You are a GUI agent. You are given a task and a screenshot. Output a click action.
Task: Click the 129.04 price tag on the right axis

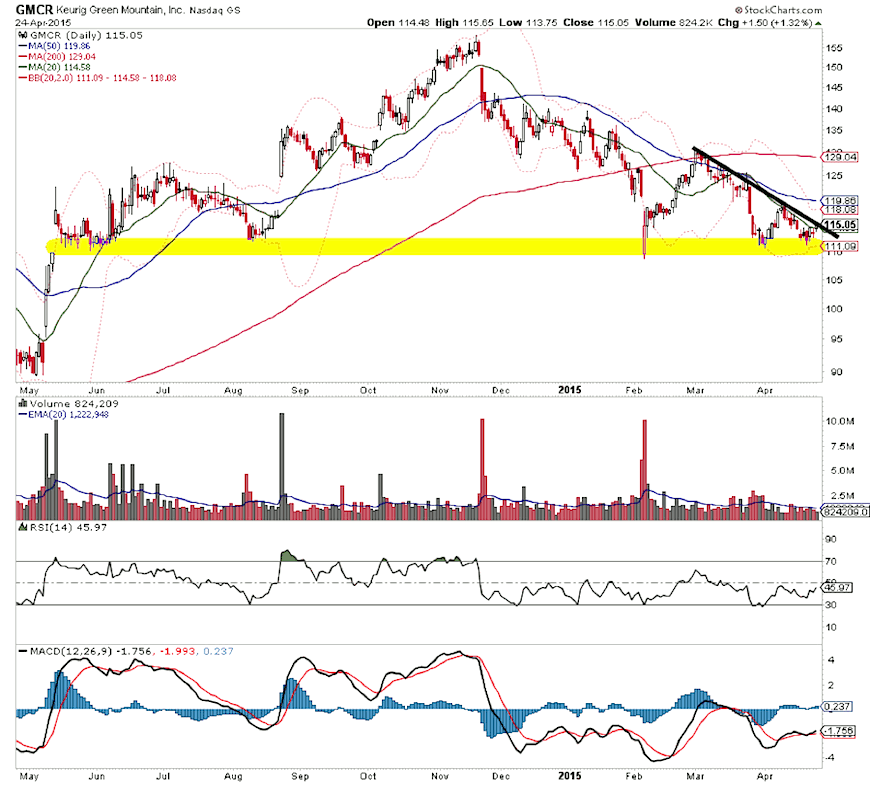pos(840,158)
